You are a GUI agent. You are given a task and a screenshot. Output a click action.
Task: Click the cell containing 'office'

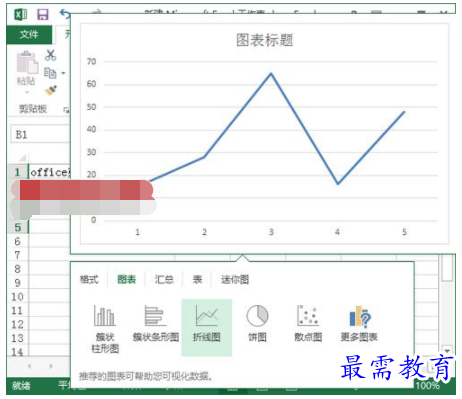coord(50,172)
